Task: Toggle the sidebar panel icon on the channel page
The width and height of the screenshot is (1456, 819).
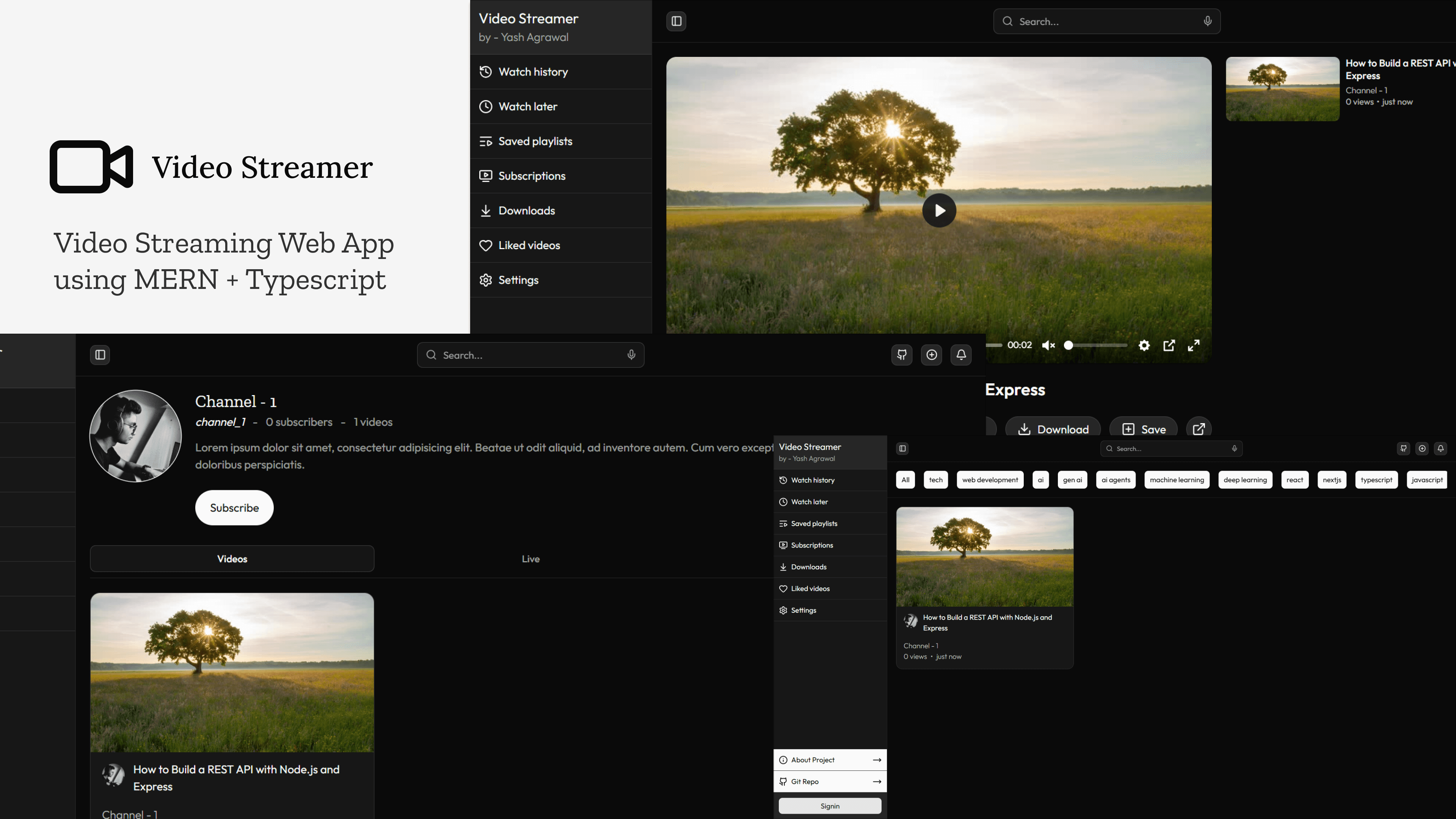Action: coord(100,355)
